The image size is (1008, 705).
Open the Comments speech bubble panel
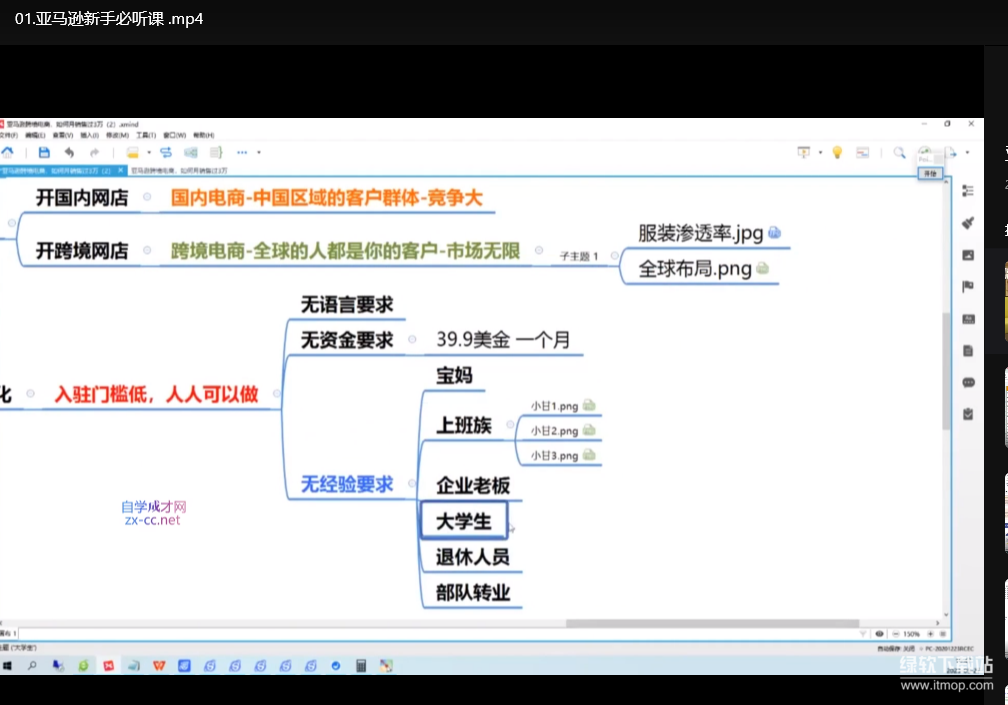(967, 382)
